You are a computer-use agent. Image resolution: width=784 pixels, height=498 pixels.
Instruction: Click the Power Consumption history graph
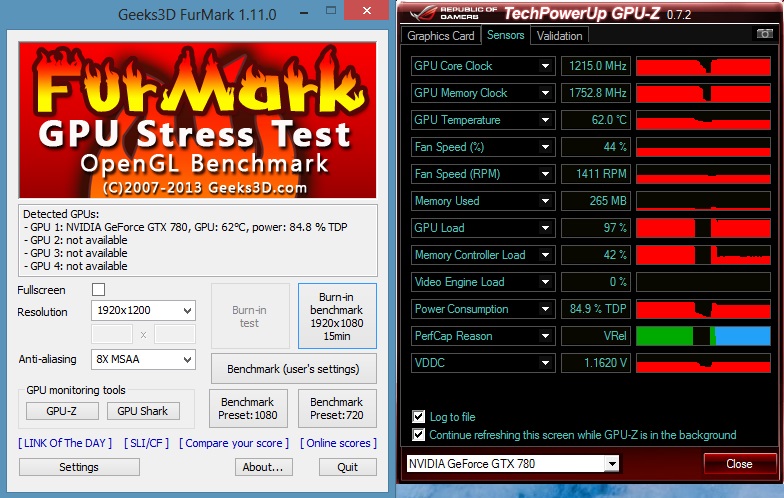pos(703,309)
